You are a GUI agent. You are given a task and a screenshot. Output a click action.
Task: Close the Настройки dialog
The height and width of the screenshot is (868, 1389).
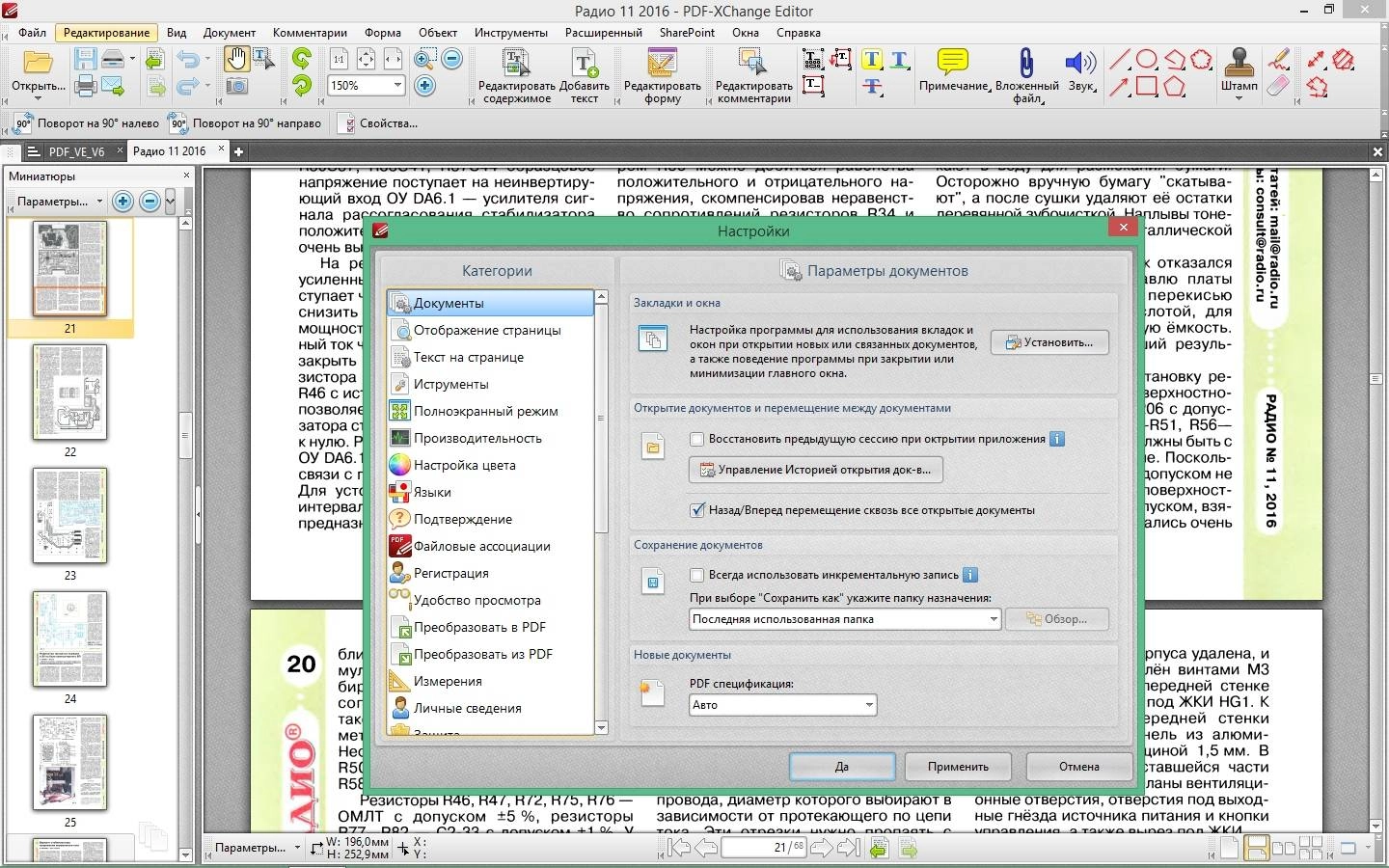(1123, 228)
